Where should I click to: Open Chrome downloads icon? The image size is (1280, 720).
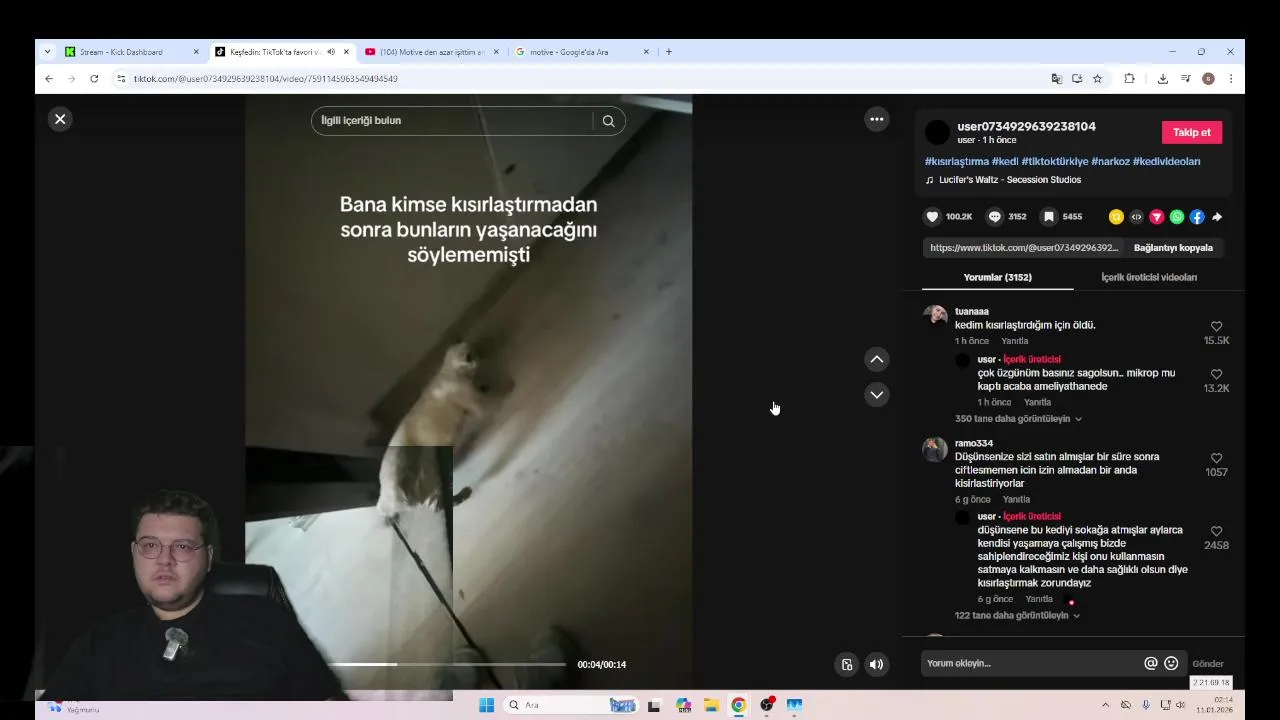point(1163,79)
